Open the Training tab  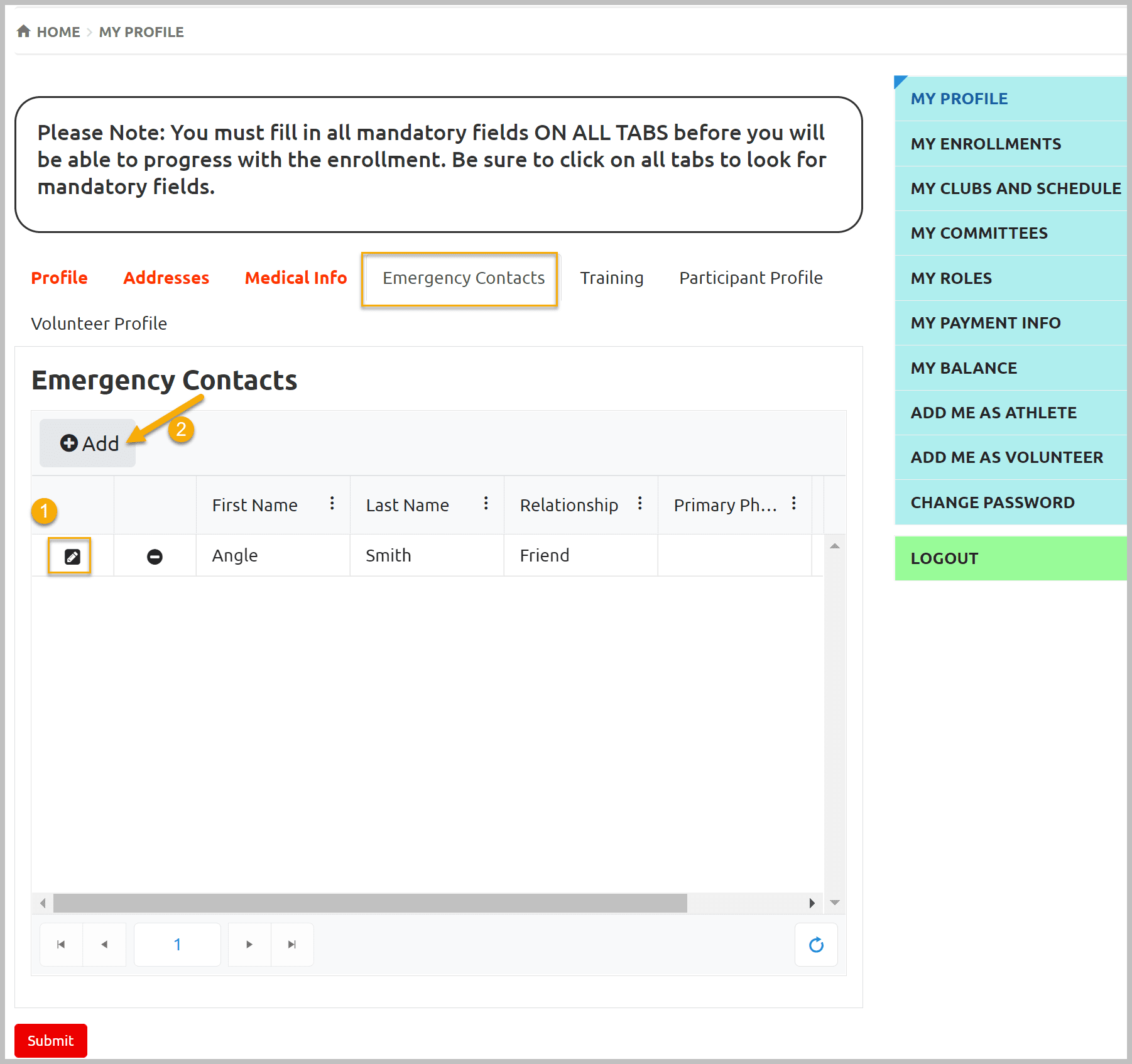click(611, 278)
